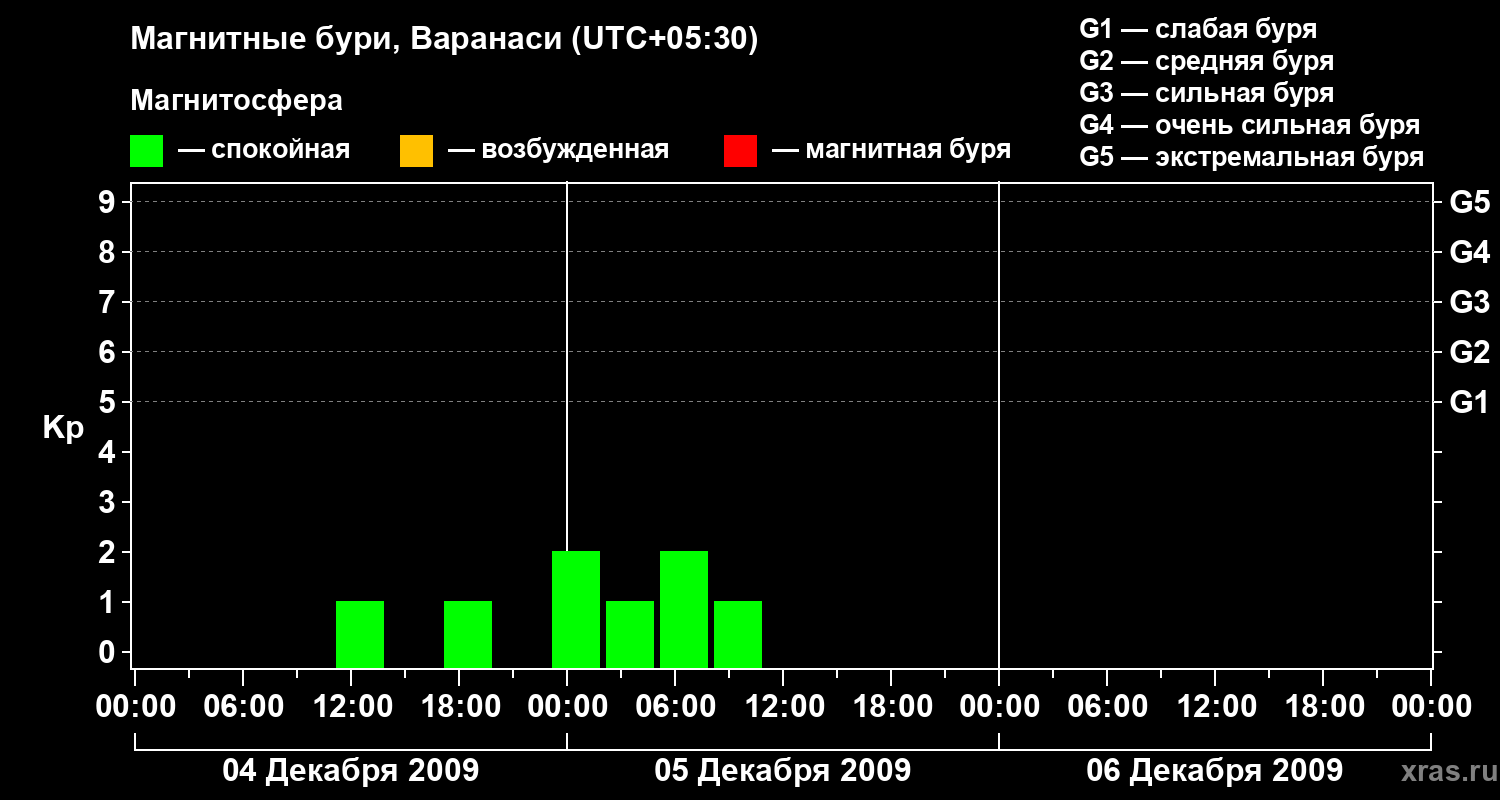Image resolution: width=1500 pixels, height=800 pixels.
Task: Click the right-axis 'G5' tick label
Action: [x=1469, y=202]
